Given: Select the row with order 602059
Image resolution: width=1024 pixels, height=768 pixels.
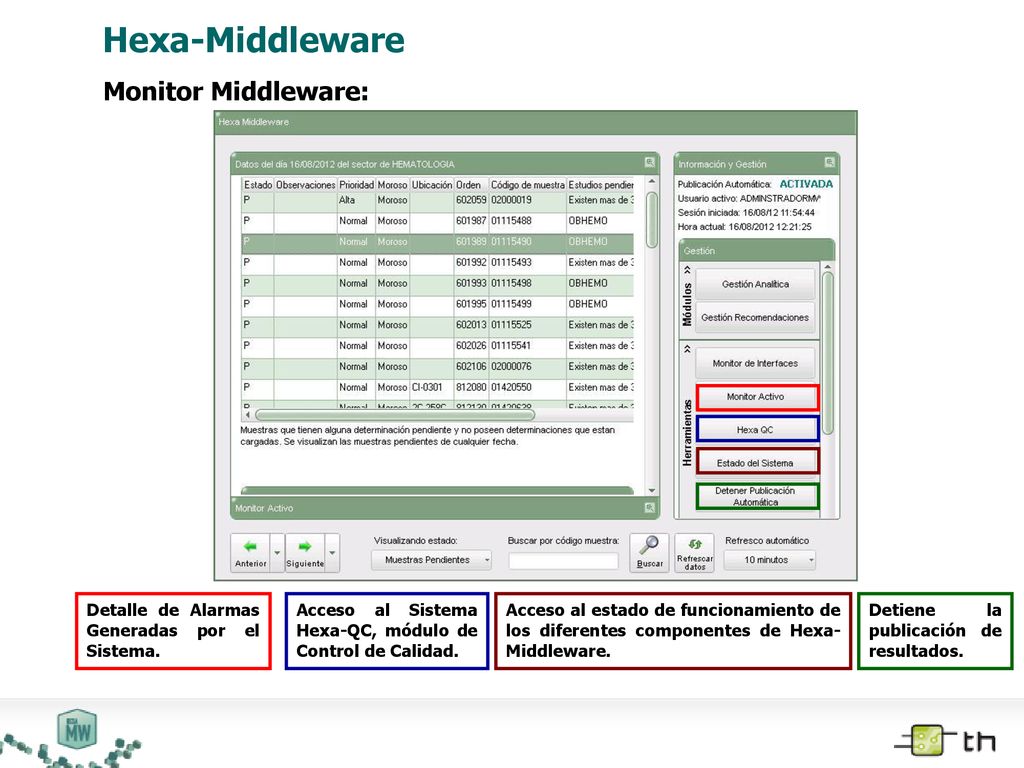Looking at the screenshot, I should click(x=438, y=201).
